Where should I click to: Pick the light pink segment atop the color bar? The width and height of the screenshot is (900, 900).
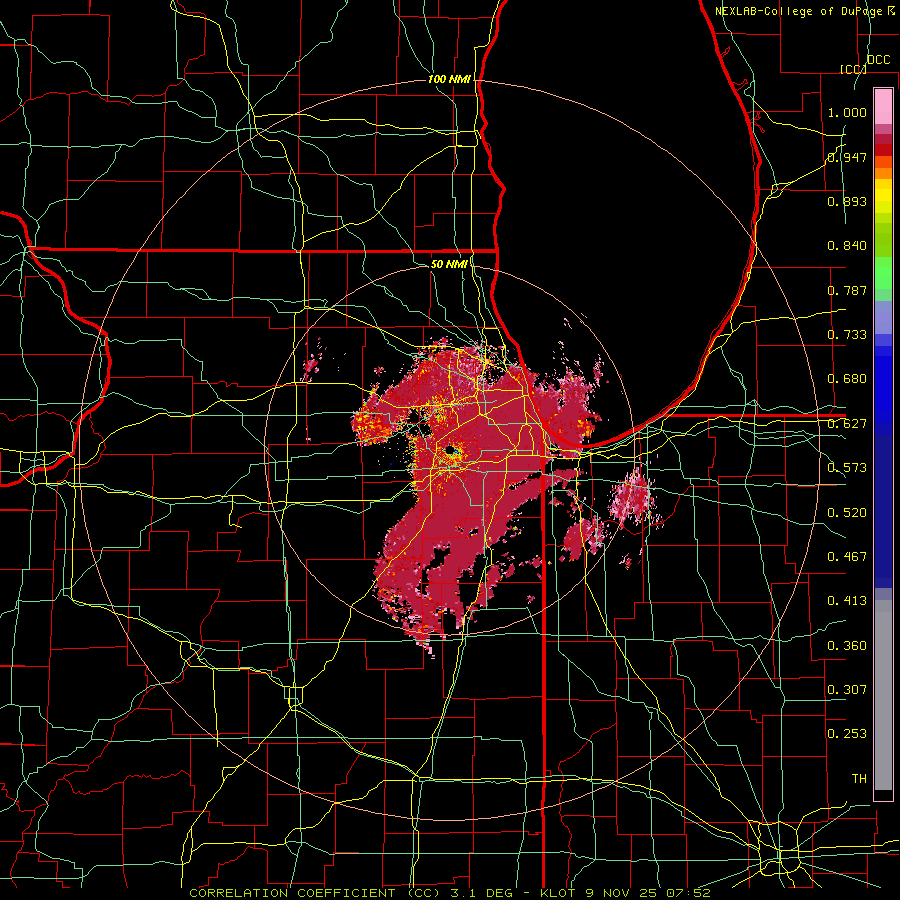[883, 107]
